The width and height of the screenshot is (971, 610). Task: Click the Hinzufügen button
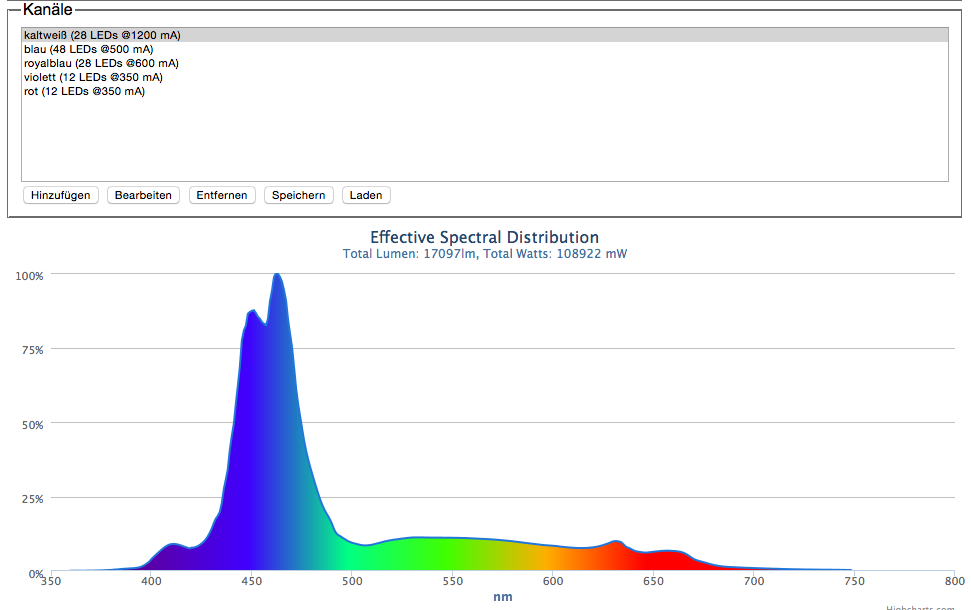pyautogui.click(x=60, y=195)
